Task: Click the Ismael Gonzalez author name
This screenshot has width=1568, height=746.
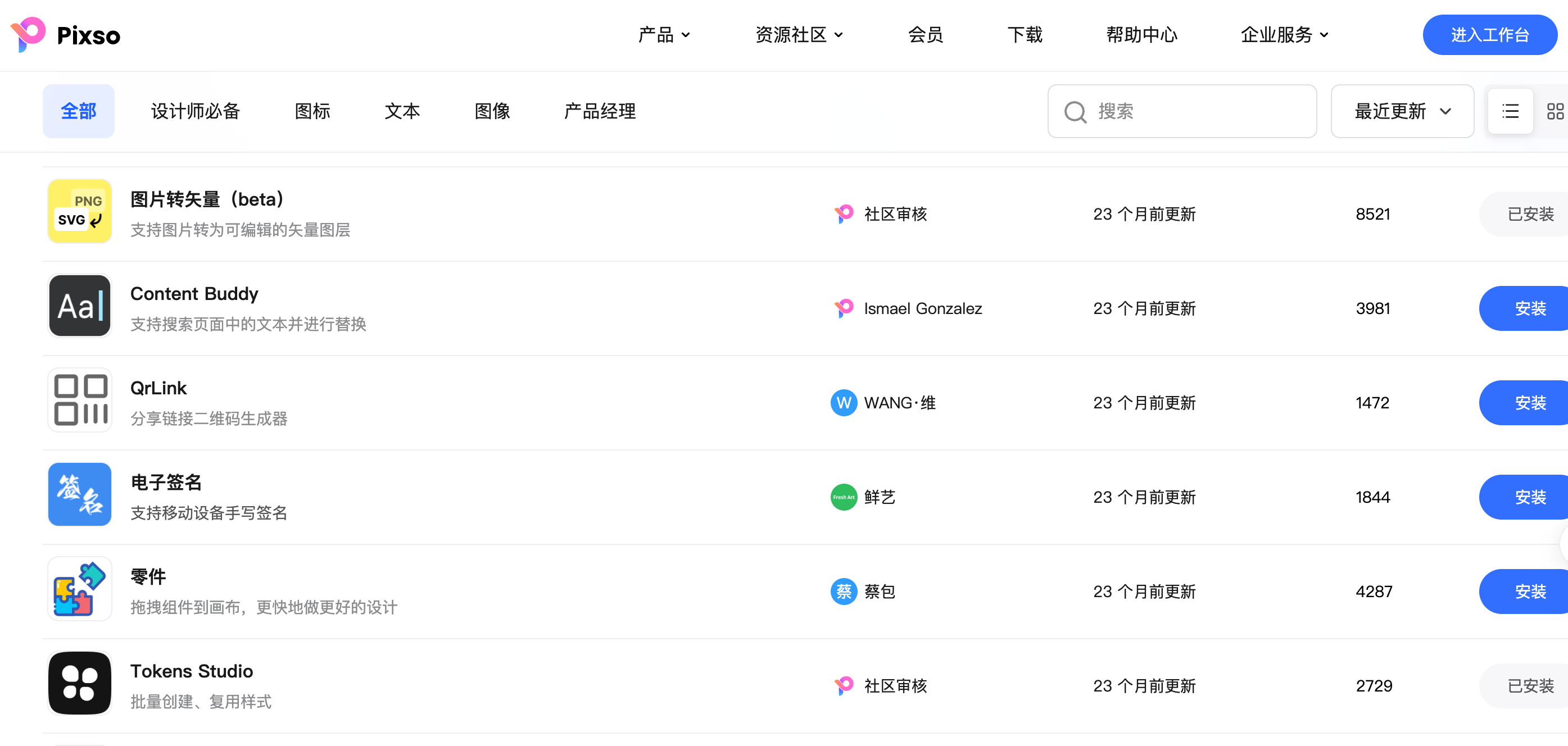Action: 923,308
